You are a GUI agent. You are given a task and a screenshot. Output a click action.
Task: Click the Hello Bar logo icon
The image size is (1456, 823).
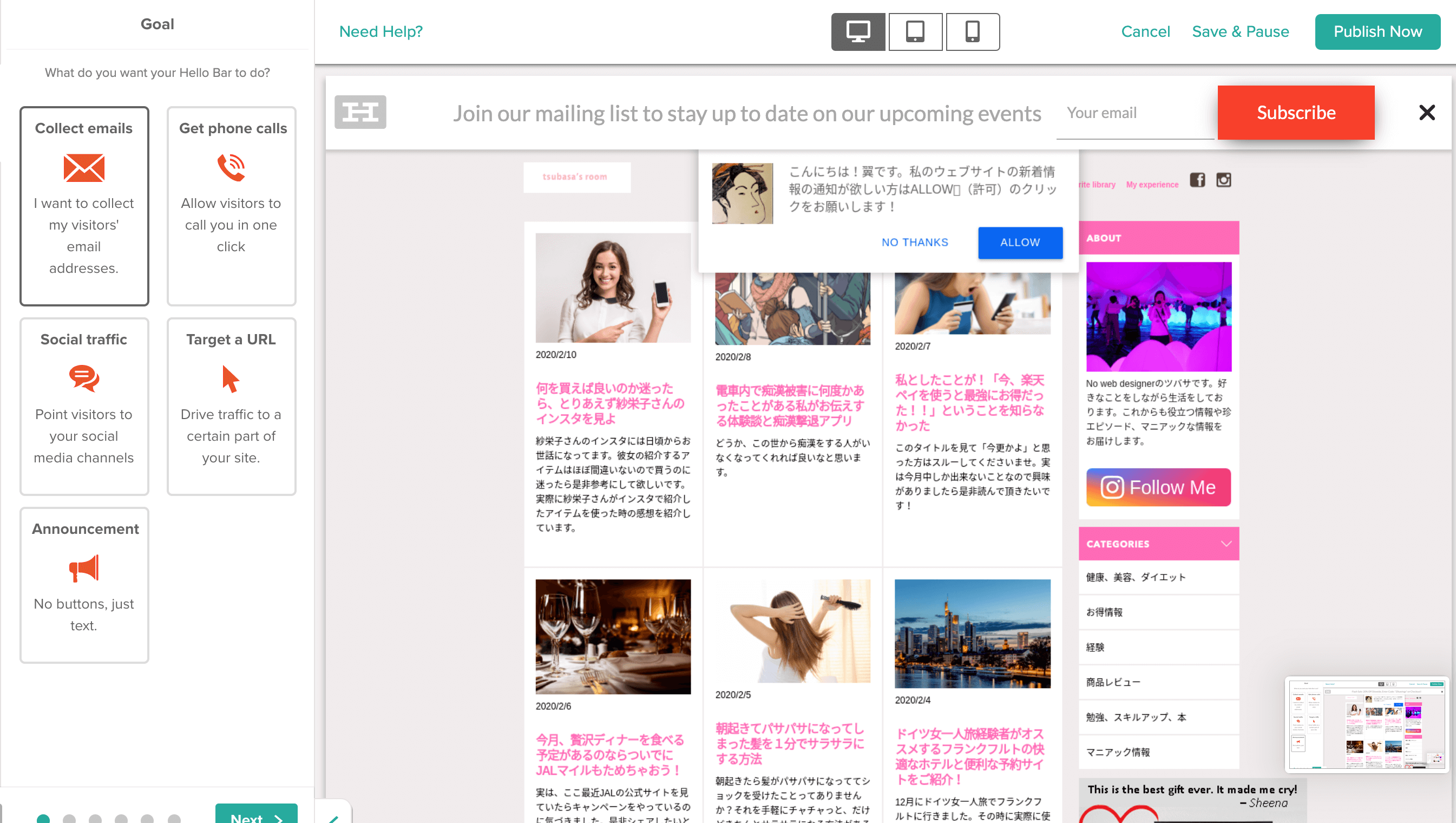(360, 112)
